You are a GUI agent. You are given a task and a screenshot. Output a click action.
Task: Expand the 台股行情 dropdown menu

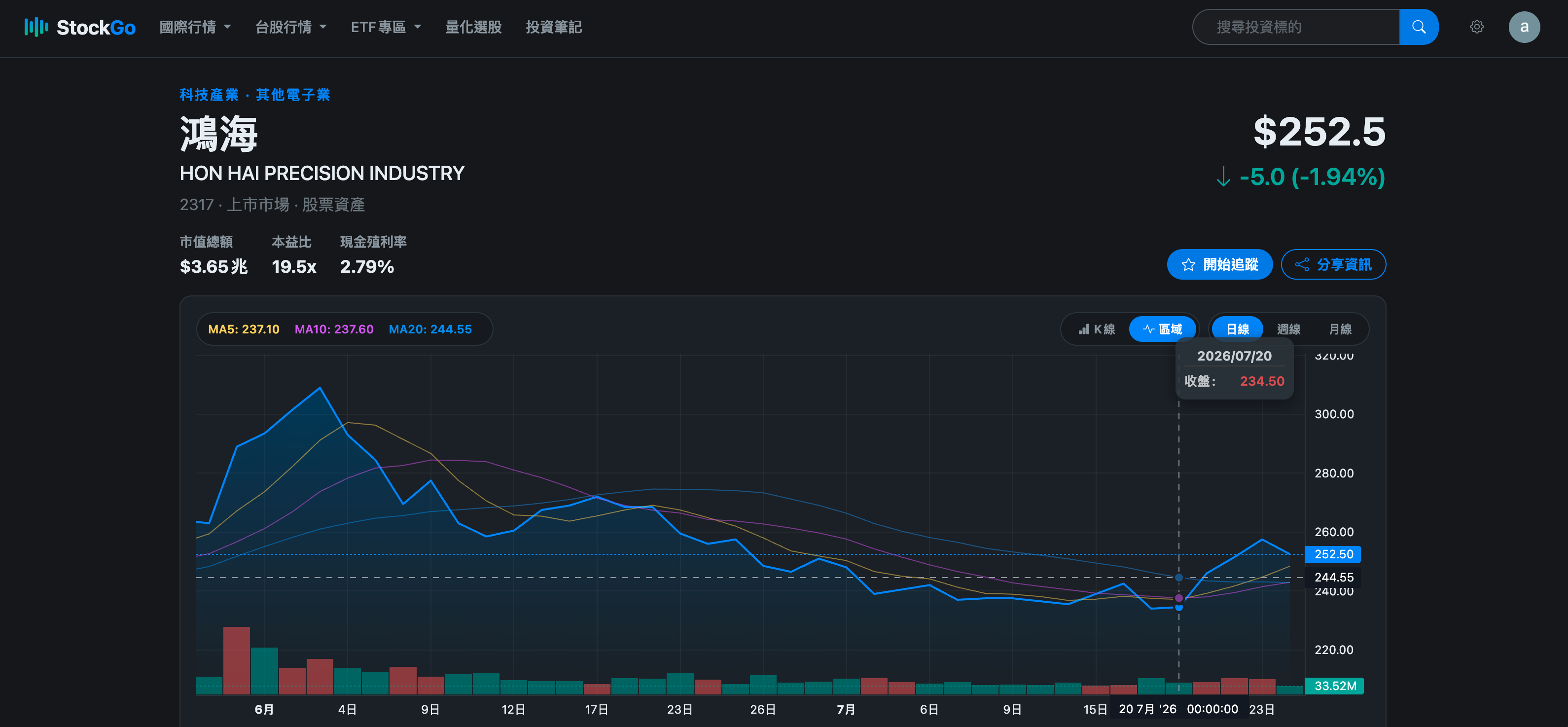tap(290, 27)
